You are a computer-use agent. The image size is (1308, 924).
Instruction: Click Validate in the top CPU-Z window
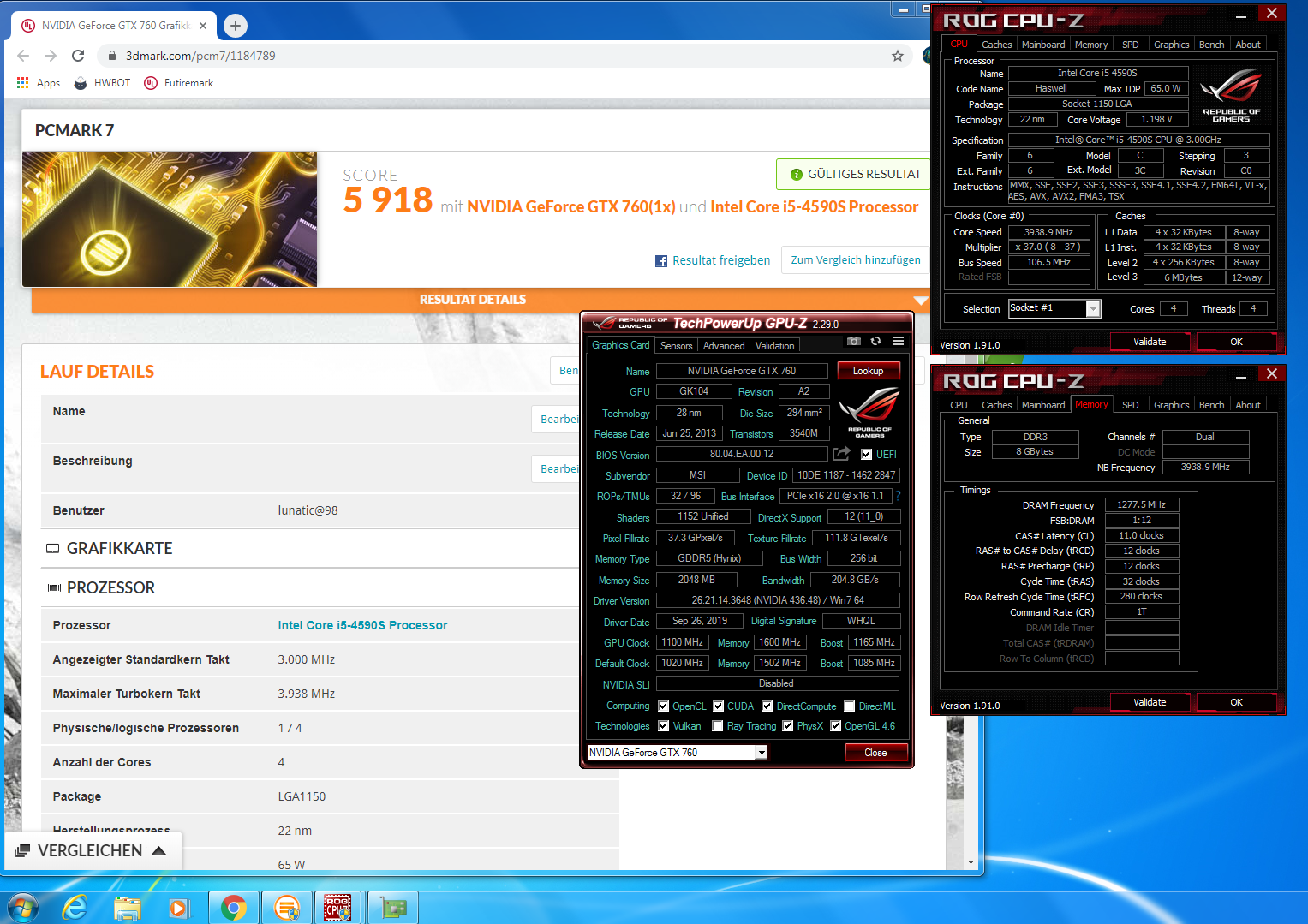pos(1150,342)
